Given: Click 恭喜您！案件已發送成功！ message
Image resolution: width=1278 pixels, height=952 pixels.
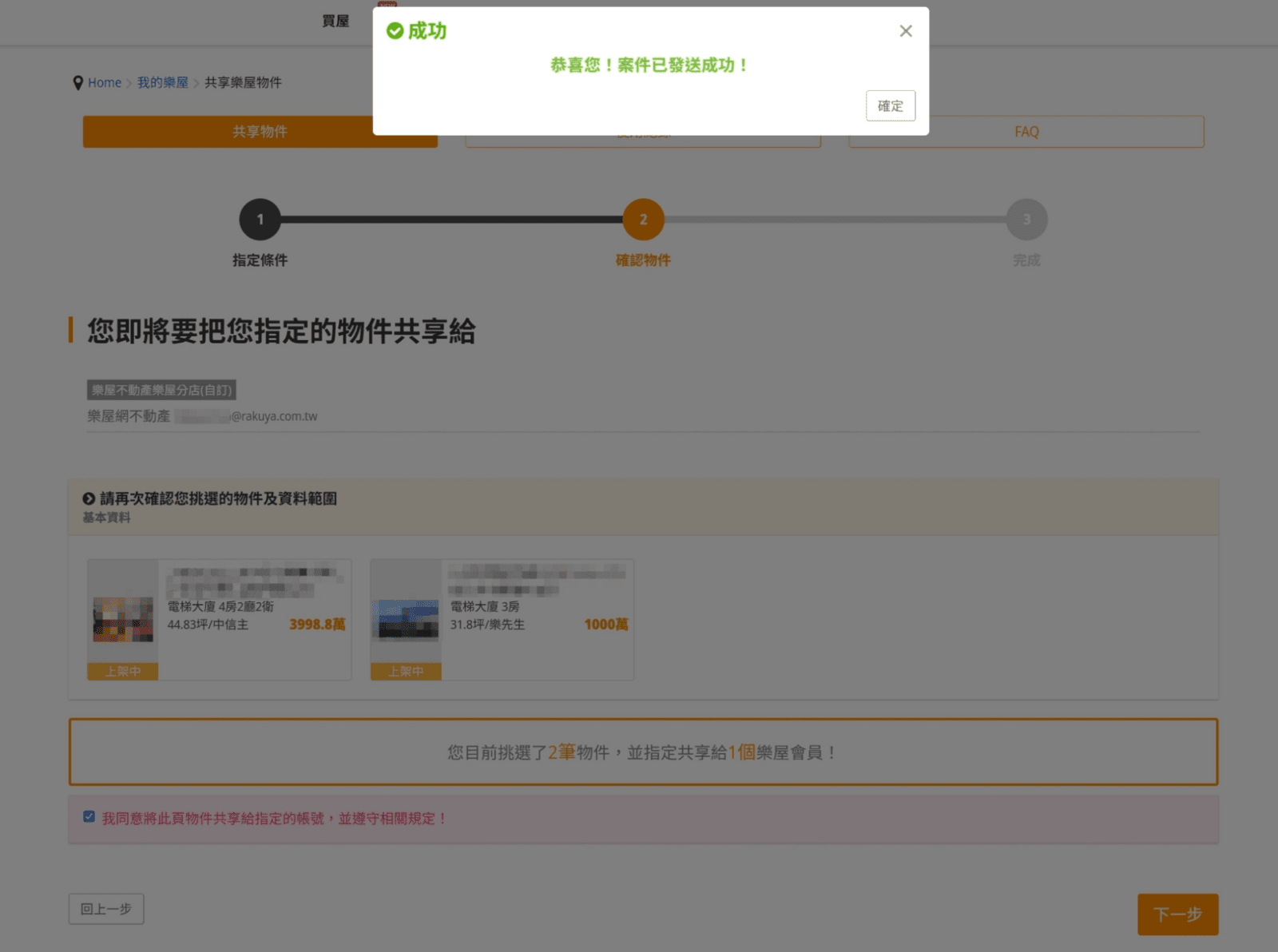Looking at the screenshot, I should coord(650,65).
